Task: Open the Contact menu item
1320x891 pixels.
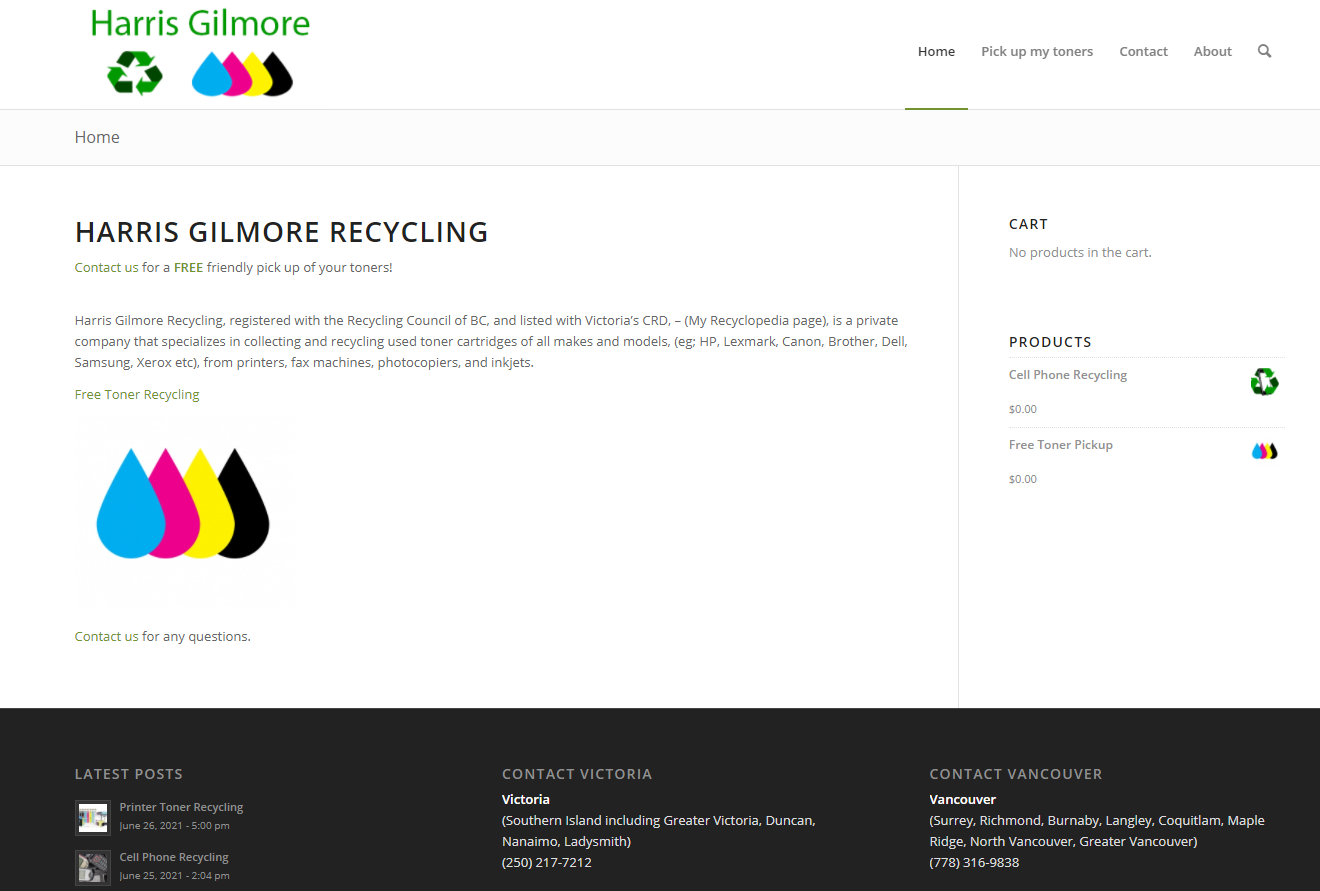Action: pos(1143,51)
